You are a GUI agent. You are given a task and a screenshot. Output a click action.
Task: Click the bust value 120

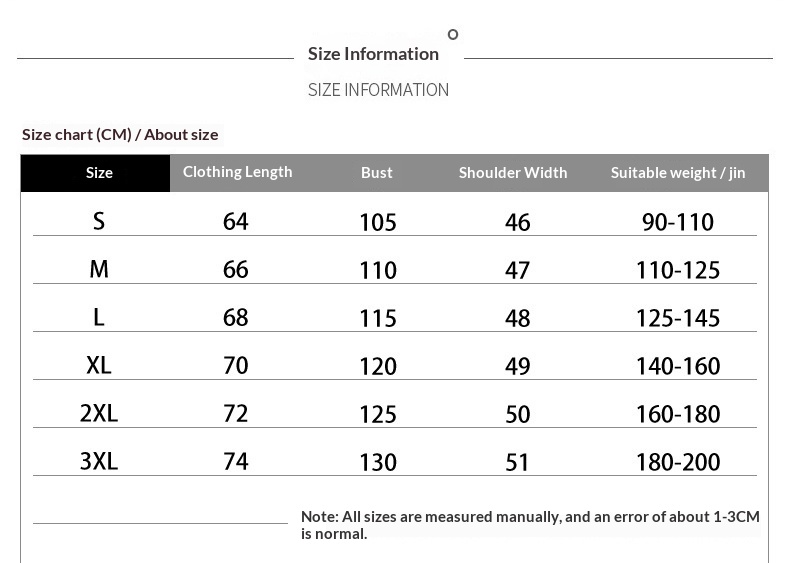tap(378, 366)
